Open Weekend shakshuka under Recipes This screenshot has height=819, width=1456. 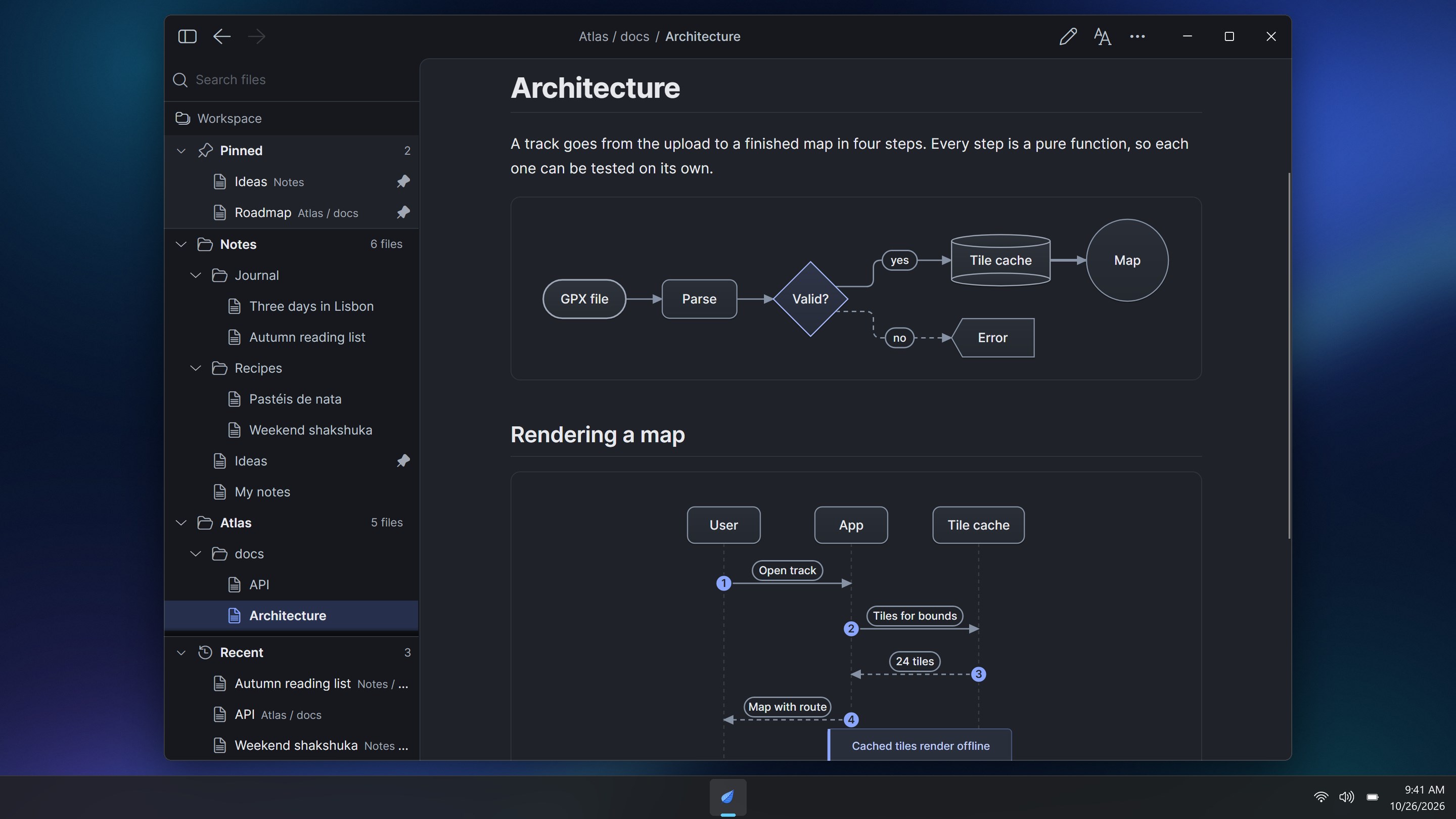click(x=292, y=430)
